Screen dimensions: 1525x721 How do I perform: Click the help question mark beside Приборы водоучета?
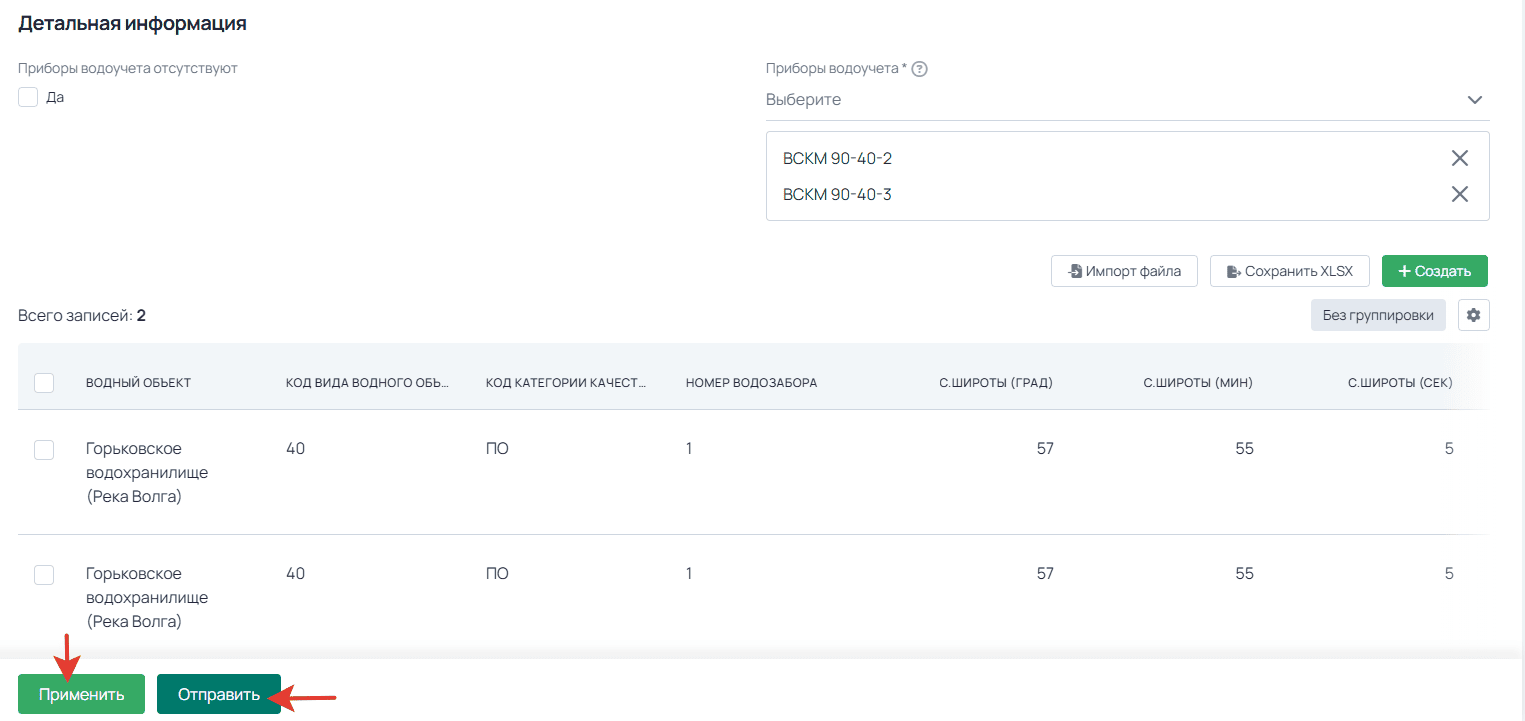pos(920,69)
